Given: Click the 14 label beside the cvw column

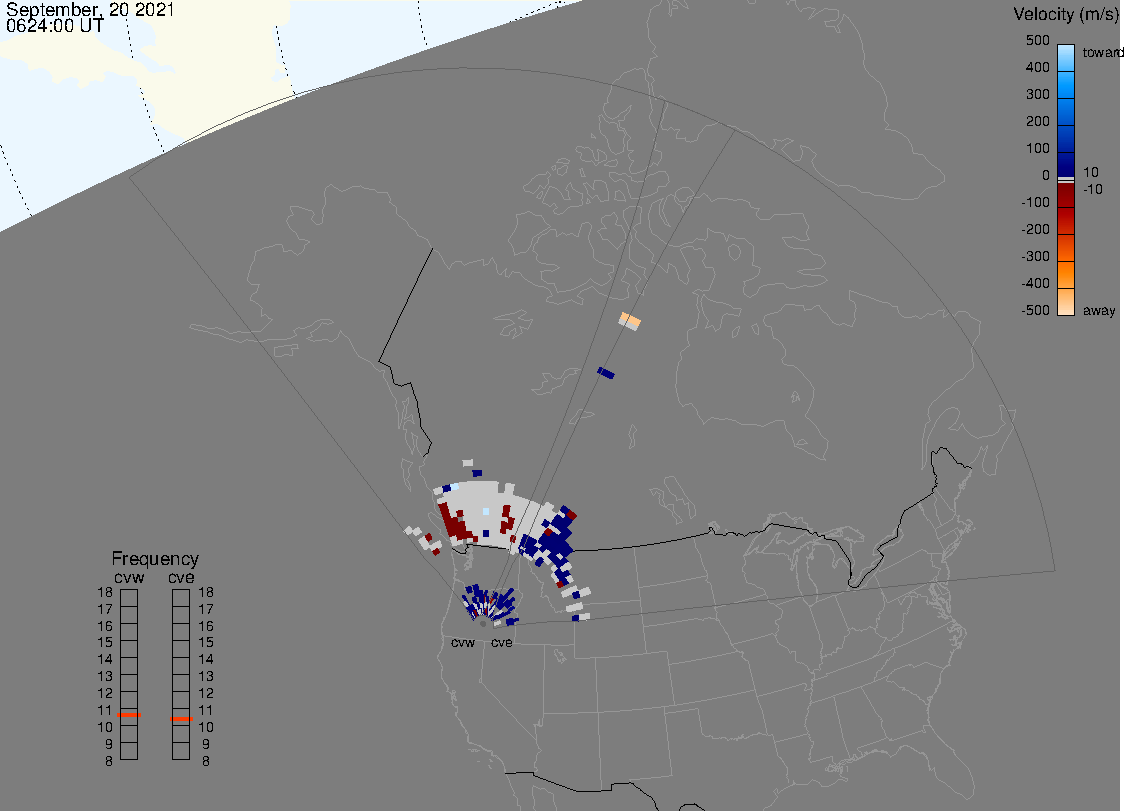Looking at the screenshot, I should pos(105,659).
